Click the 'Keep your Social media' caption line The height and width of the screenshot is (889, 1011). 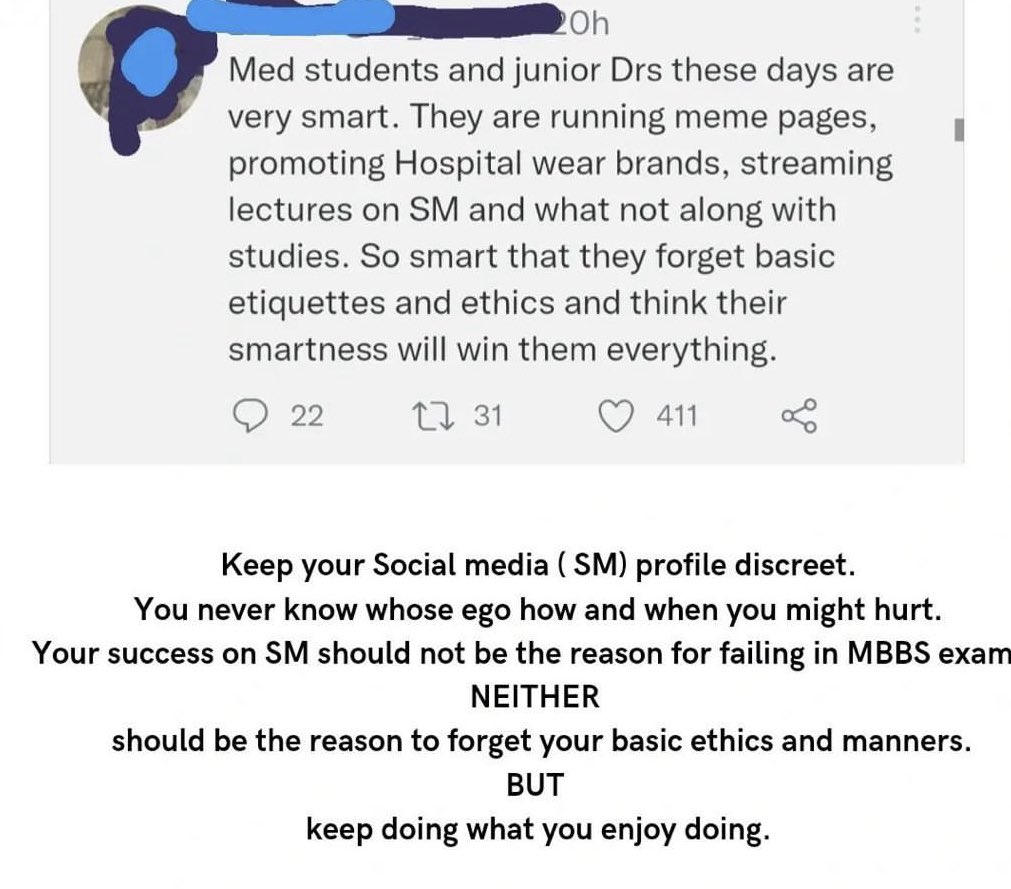coord(538,565)
